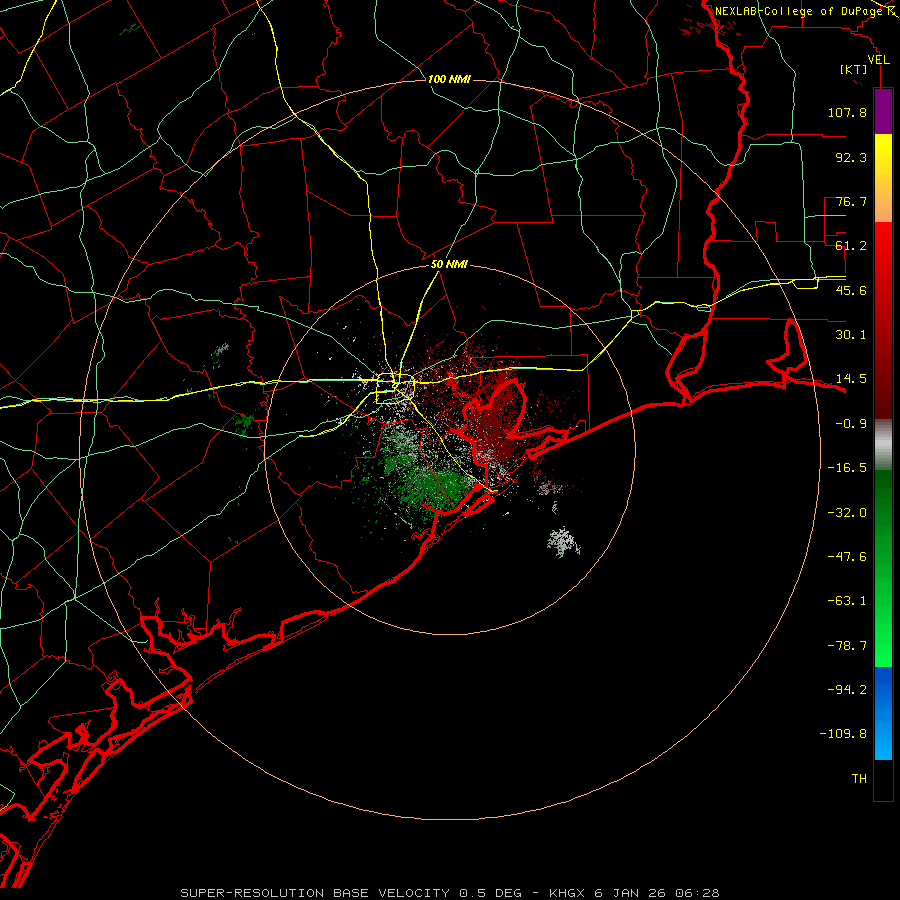
Task: Click the 100 NMI range ring label
Action: (x=449, y=79)
